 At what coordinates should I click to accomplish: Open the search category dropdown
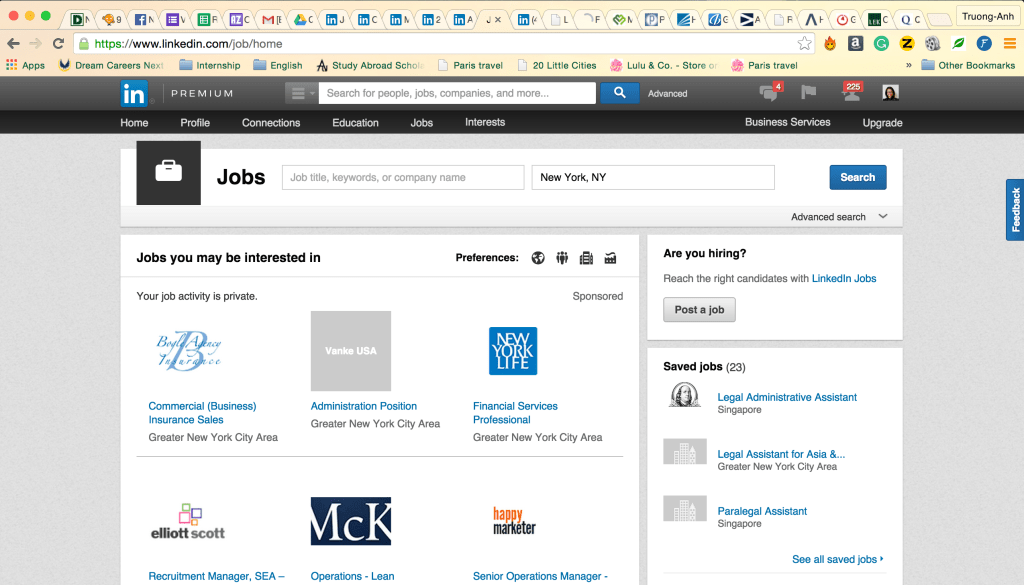tap(301, 93)
